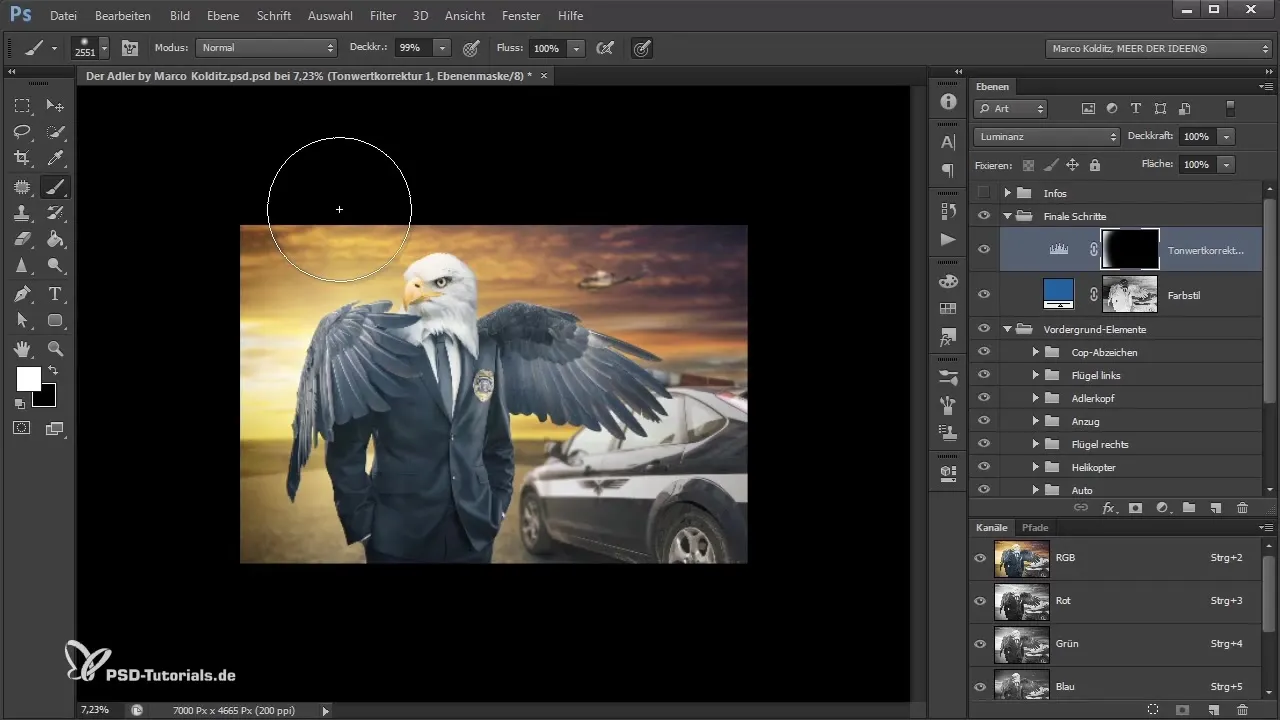The image size is (1280, 720).
Task: Select the Crop tool
Action: tap(22, 158)
